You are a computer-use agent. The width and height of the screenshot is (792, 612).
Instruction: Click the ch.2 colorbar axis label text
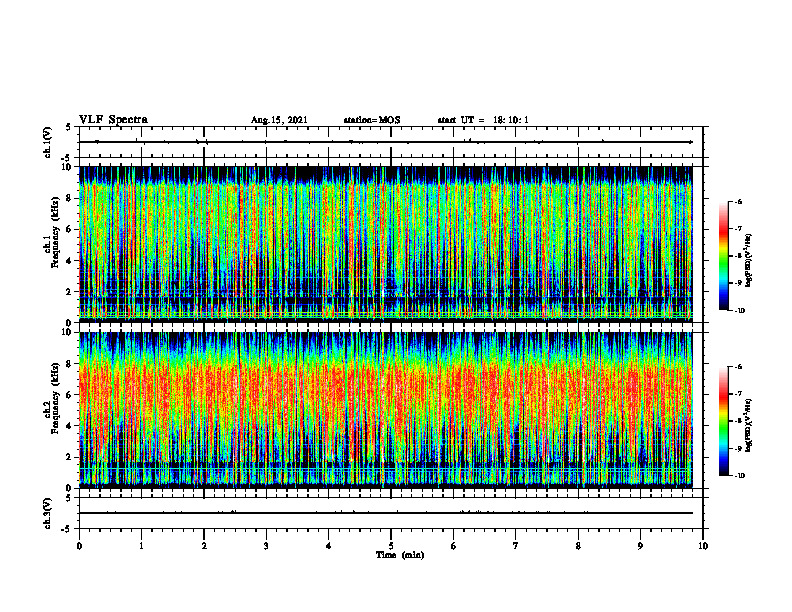(750, 425)
